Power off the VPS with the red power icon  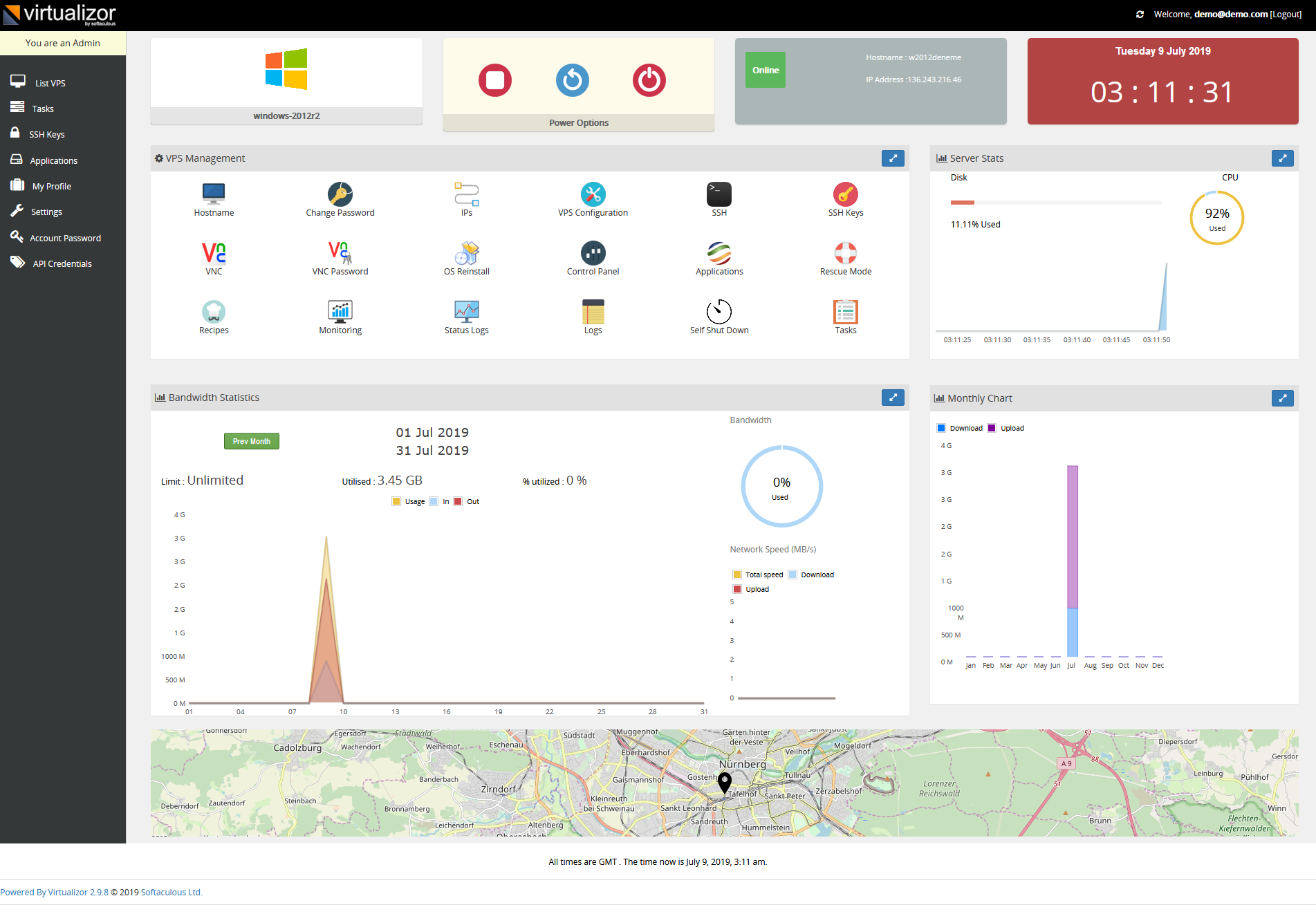(649, 80)
